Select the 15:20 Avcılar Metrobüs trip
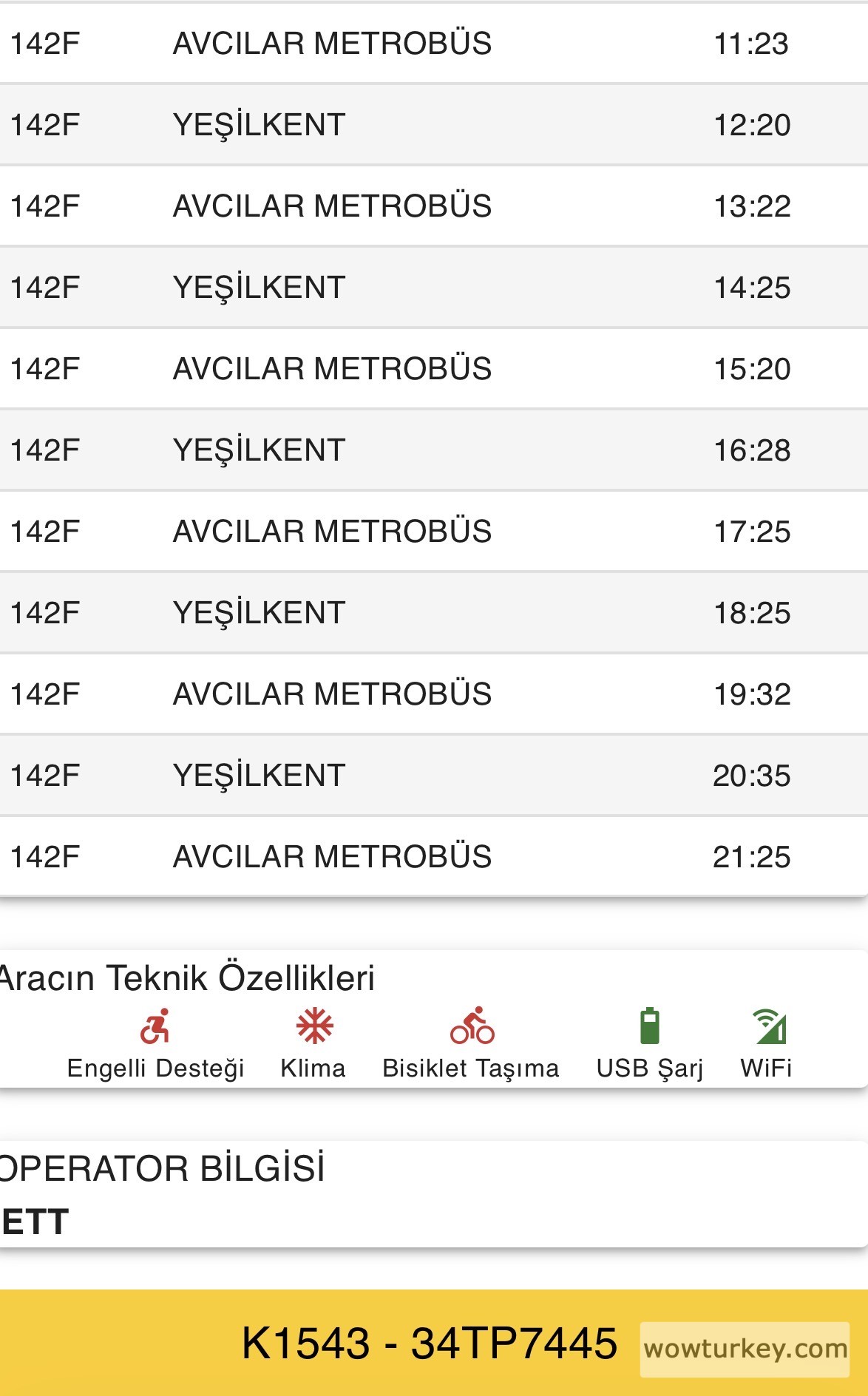Screen dimensions: 868x1396 pos(433,369)
